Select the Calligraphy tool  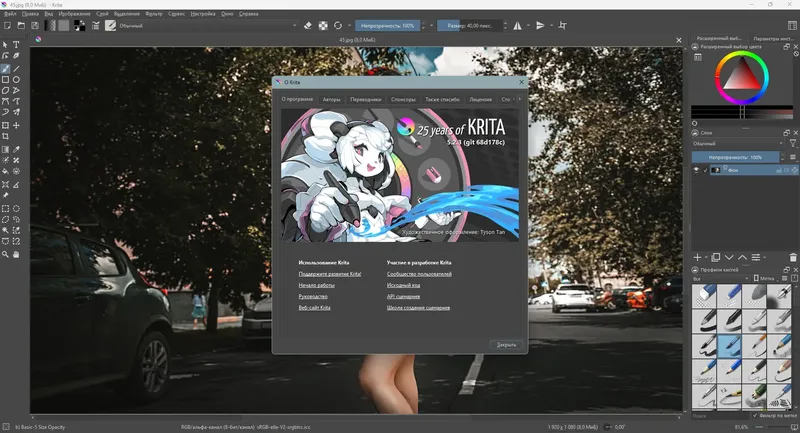[16, 56]
